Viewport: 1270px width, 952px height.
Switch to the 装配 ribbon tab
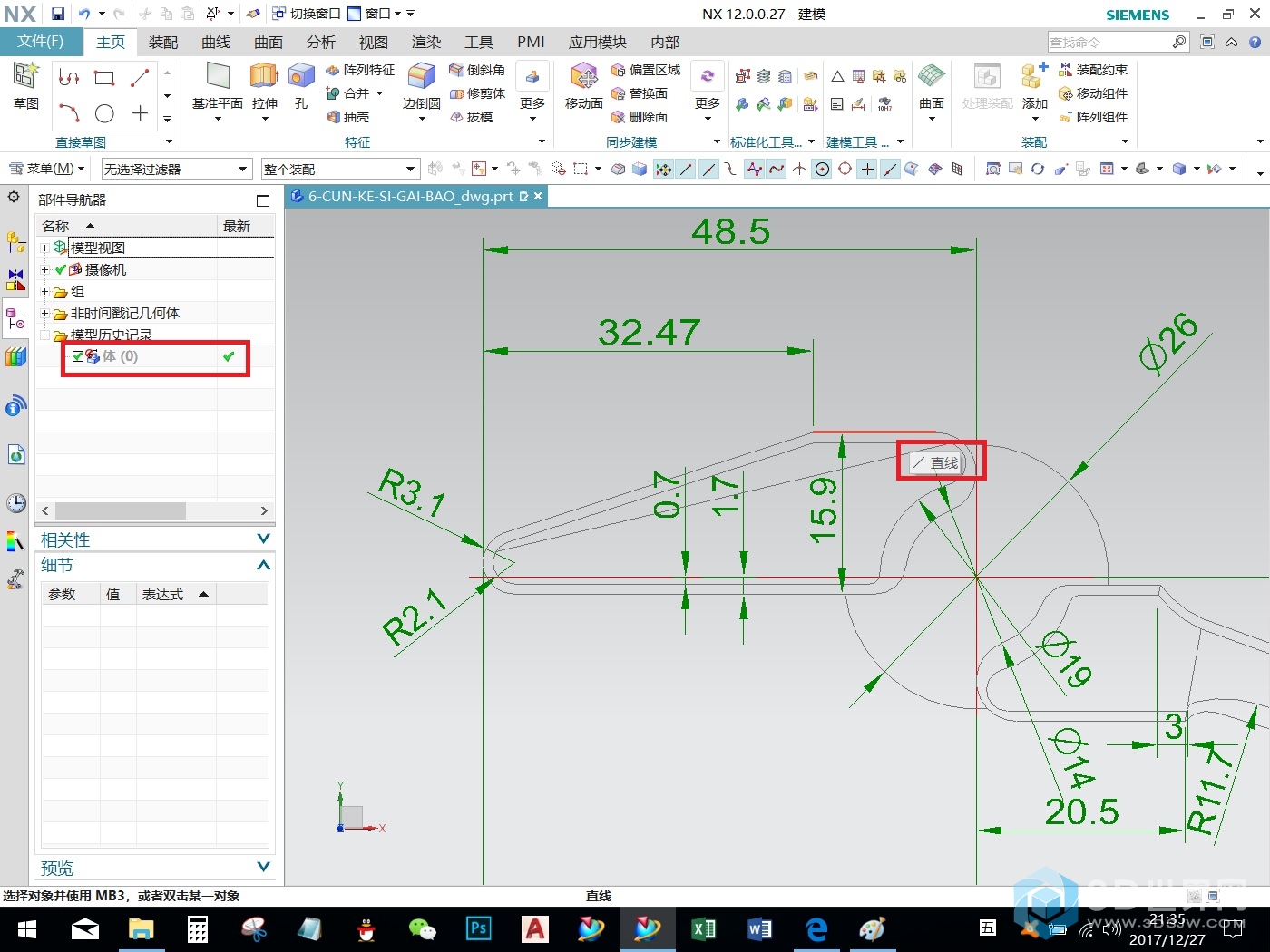pos(163,42)
